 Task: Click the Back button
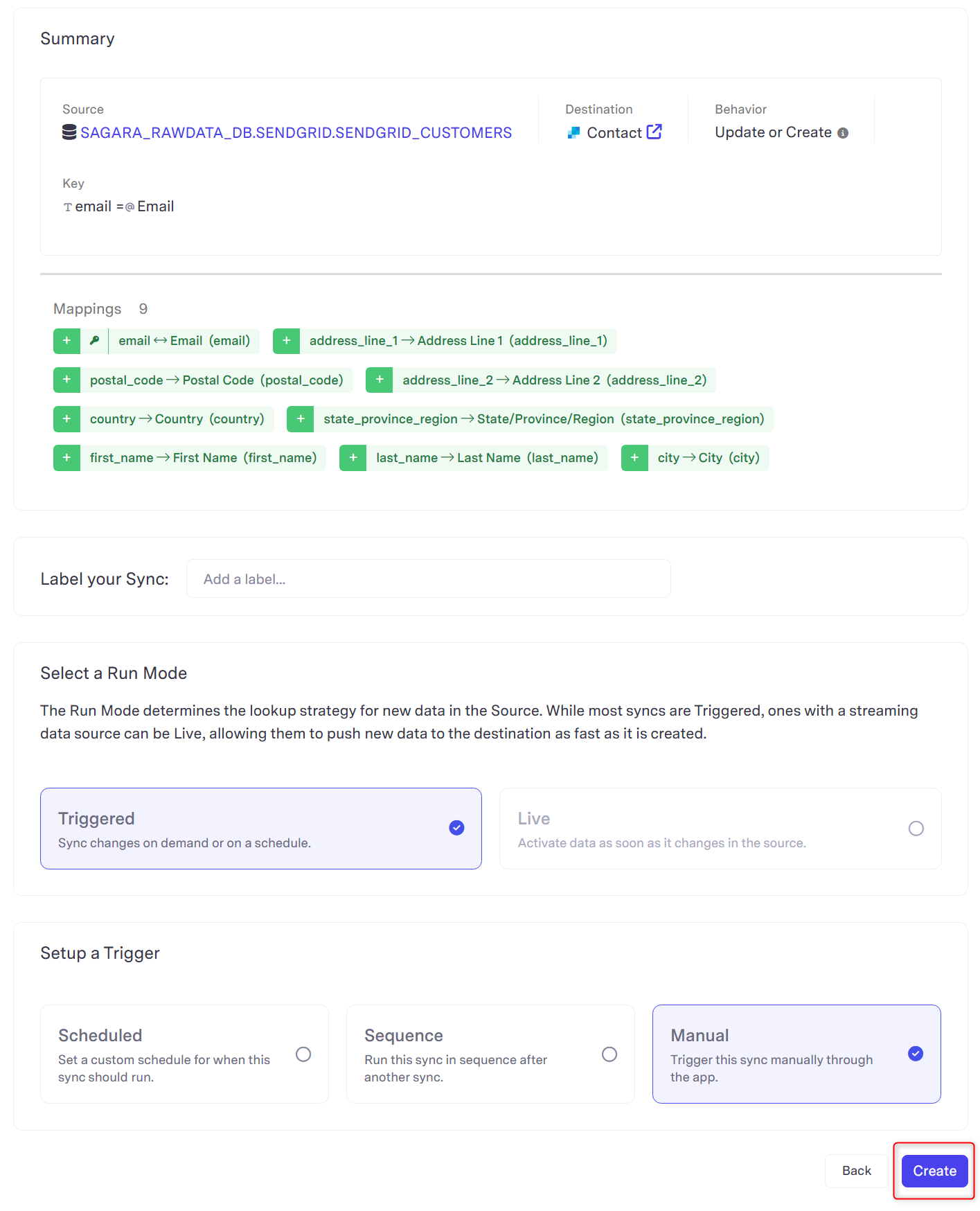857,1171
